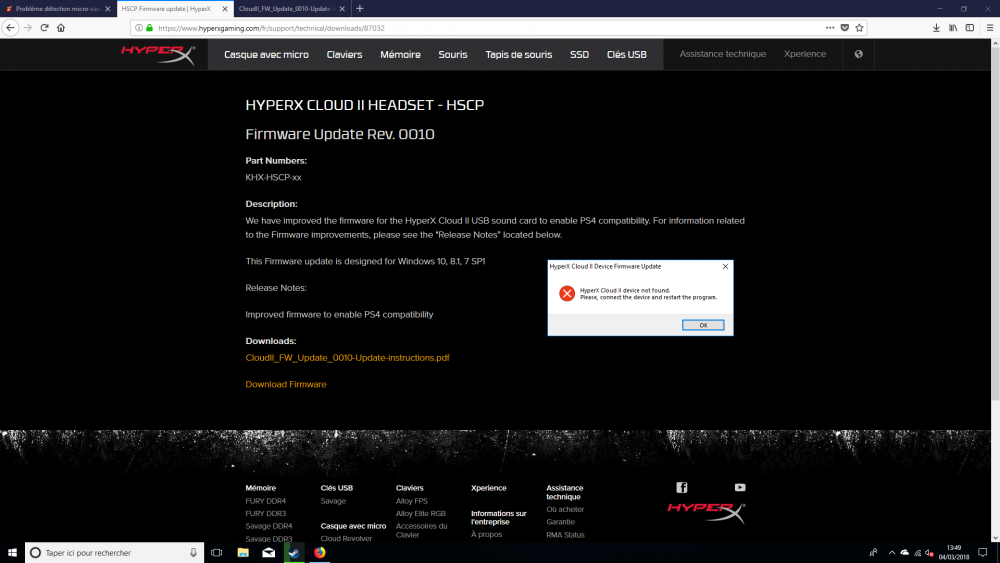
Task: Open Cloud Revolver footer link
Action: 346,539
